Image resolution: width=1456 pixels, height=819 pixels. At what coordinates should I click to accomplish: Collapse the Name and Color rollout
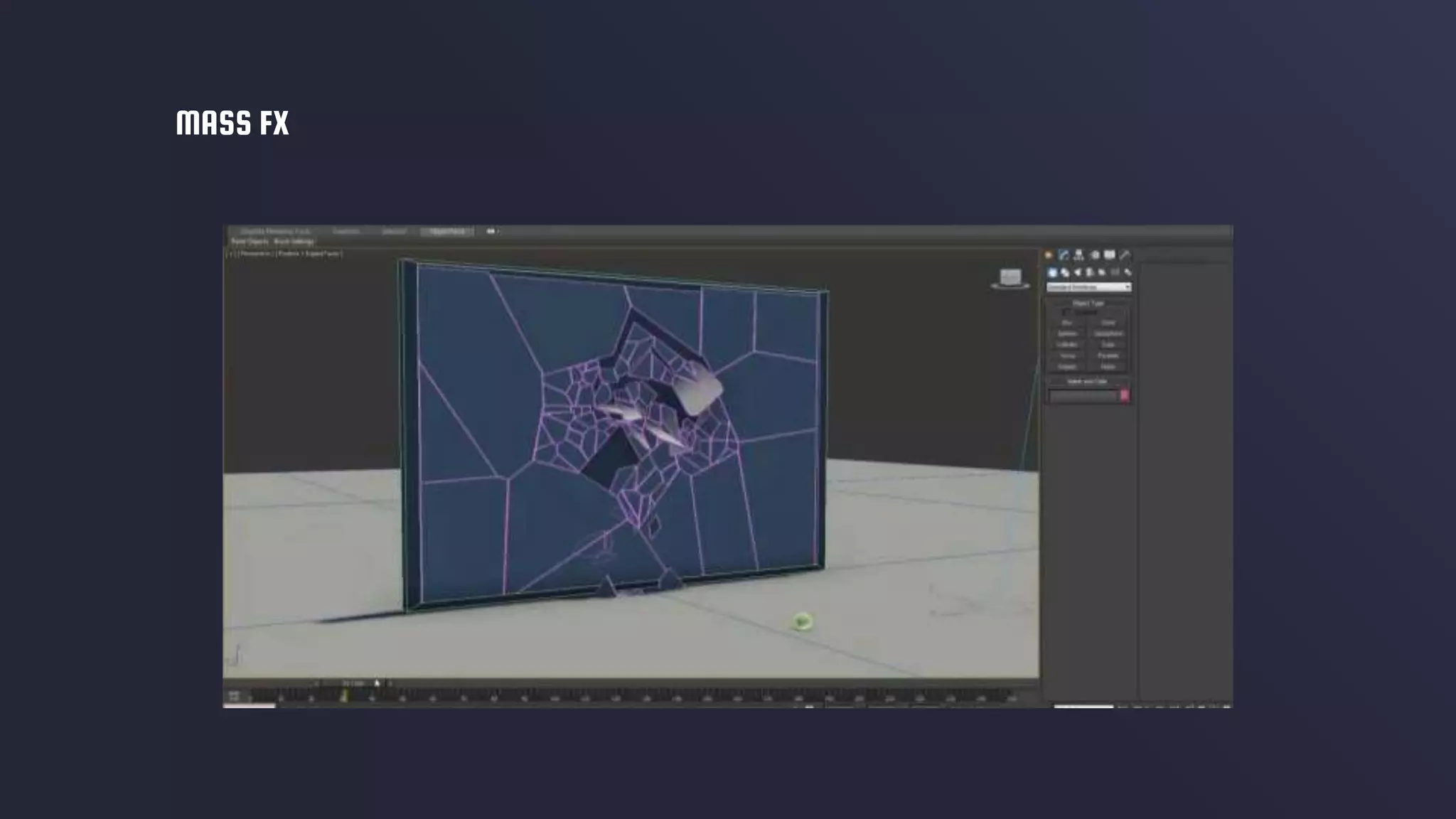pos(1088,382)
